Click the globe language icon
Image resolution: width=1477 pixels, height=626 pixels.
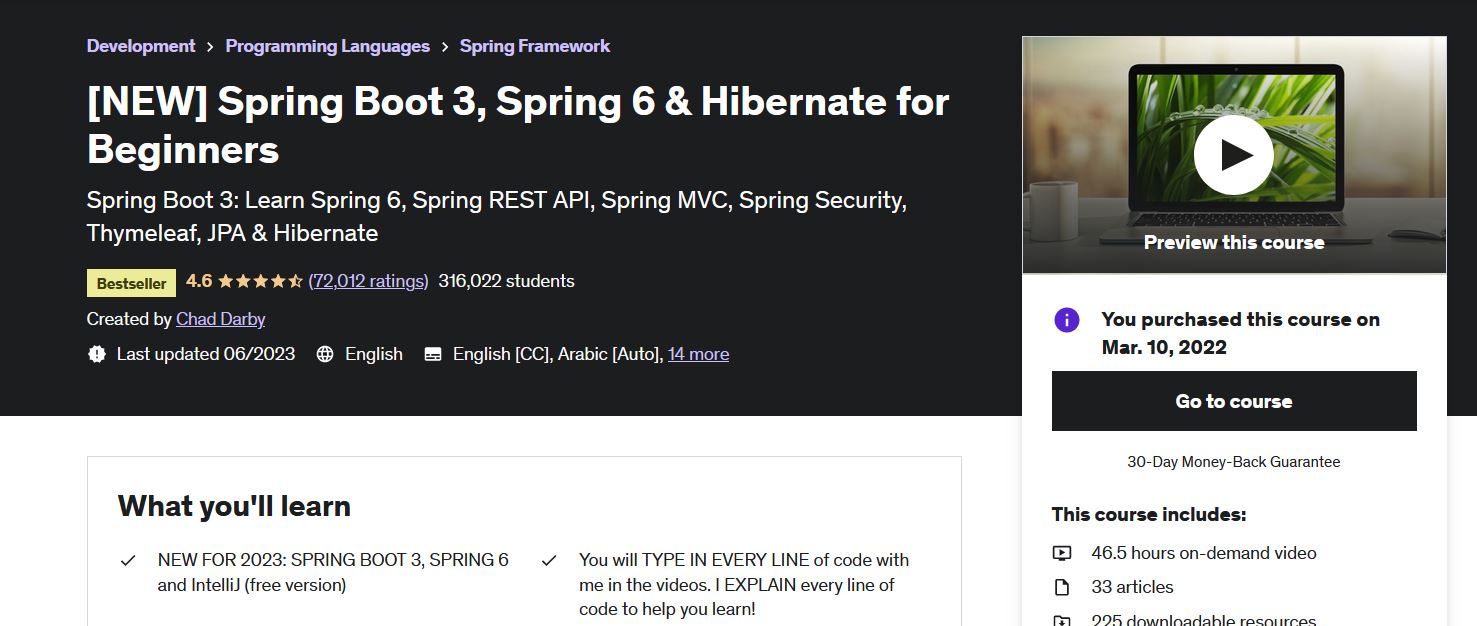325,354
